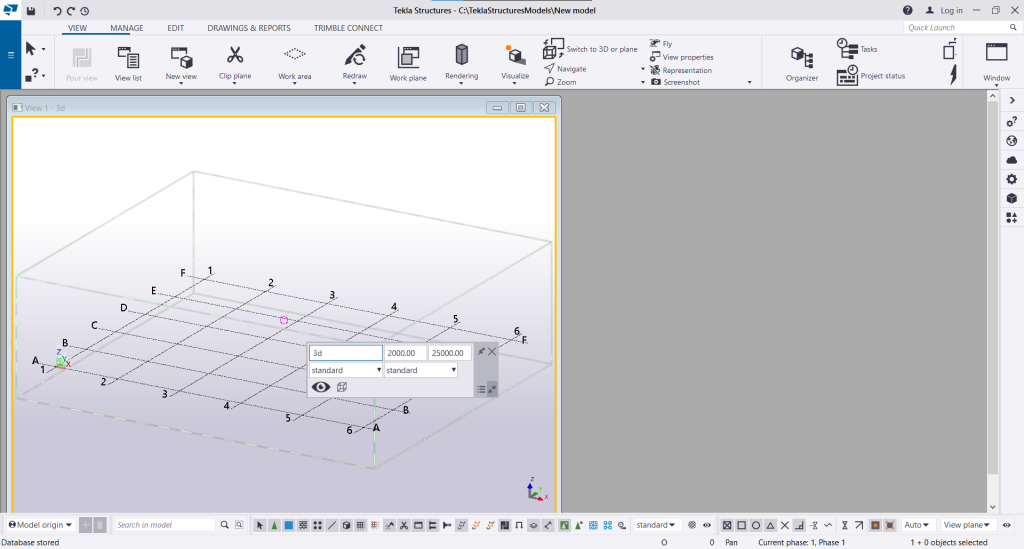Open the Tekla Online globe side panel

1012,141
